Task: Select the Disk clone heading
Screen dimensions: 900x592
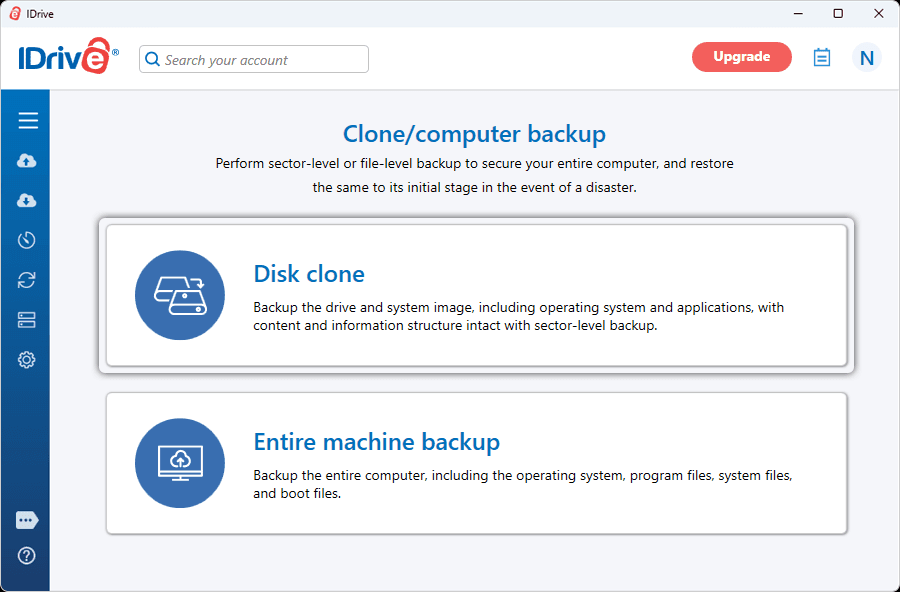Action: click(309, 274)
